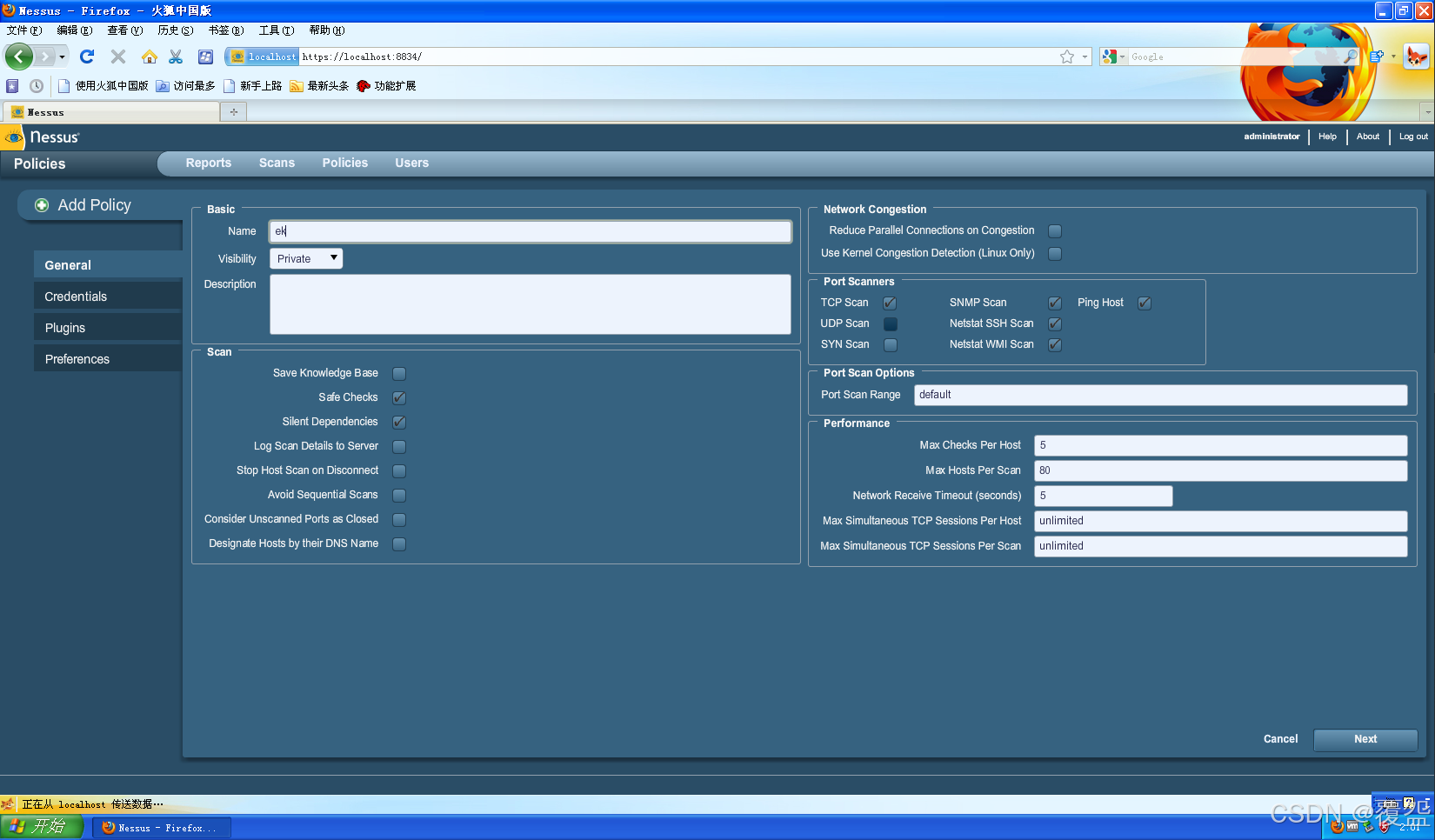Open the search engine selector dropdown
The image size is (1435, 840).
pos(1122,57)
